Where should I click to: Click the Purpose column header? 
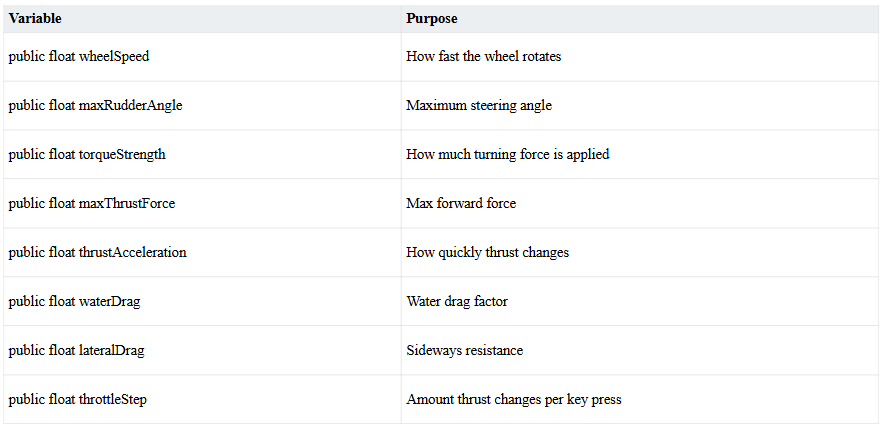(x=432, y=18)
